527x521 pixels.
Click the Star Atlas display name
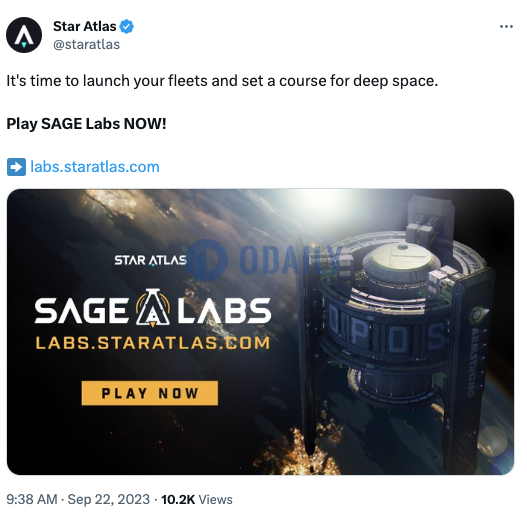coord(85,26)
